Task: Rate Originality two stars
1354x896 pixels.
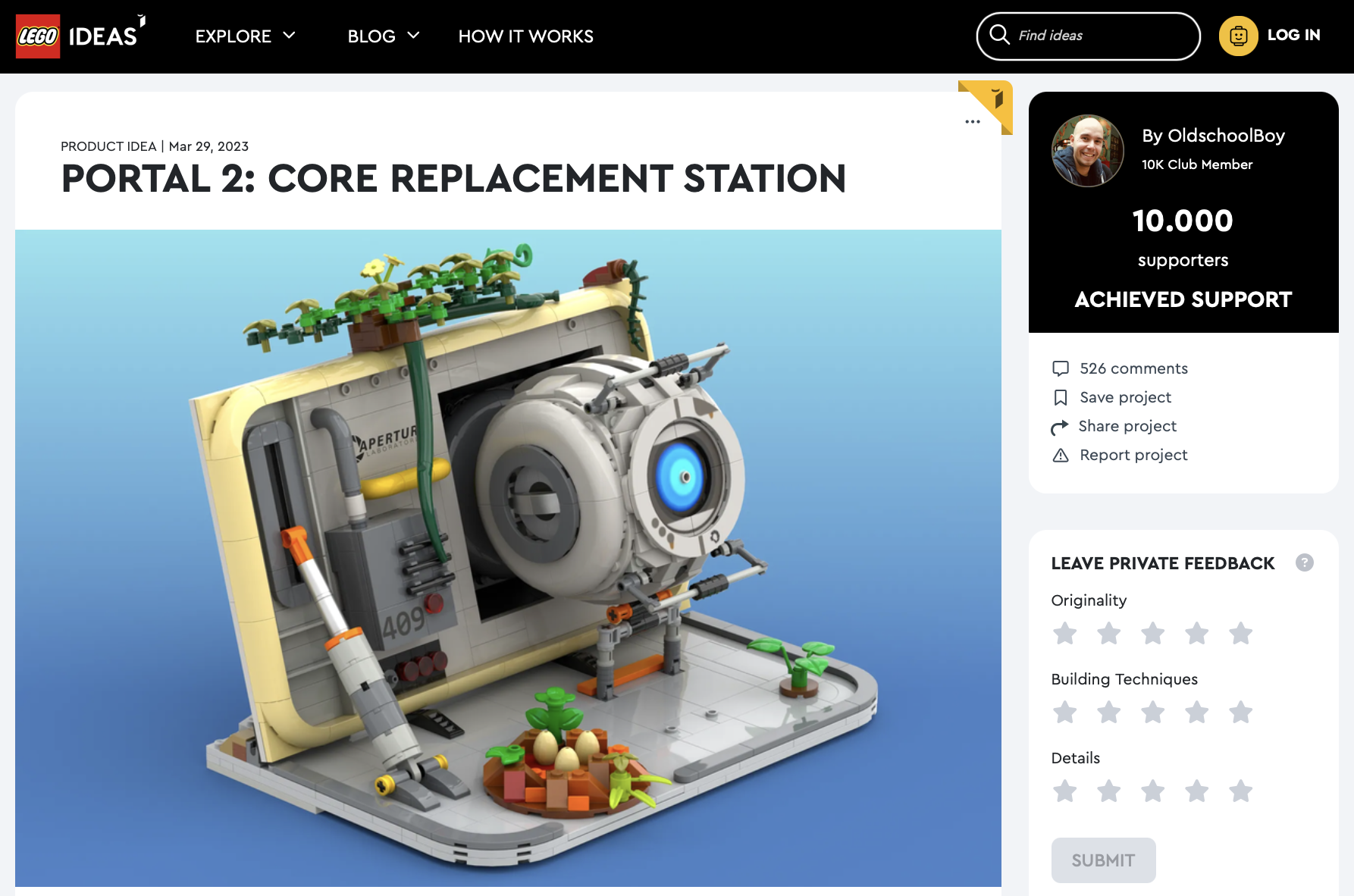Action: 1109,633
